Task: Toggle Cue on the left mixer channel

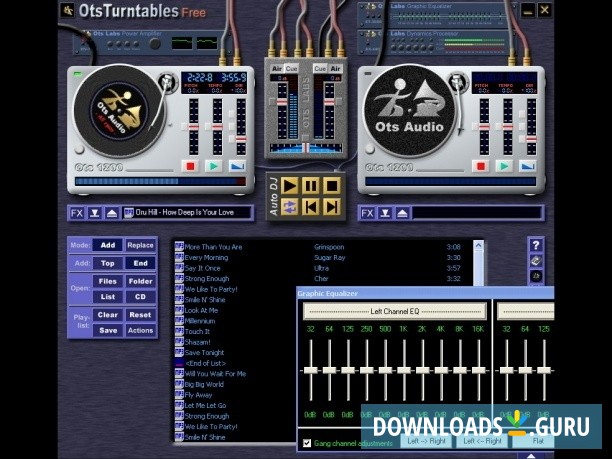Action: point(291,69)
